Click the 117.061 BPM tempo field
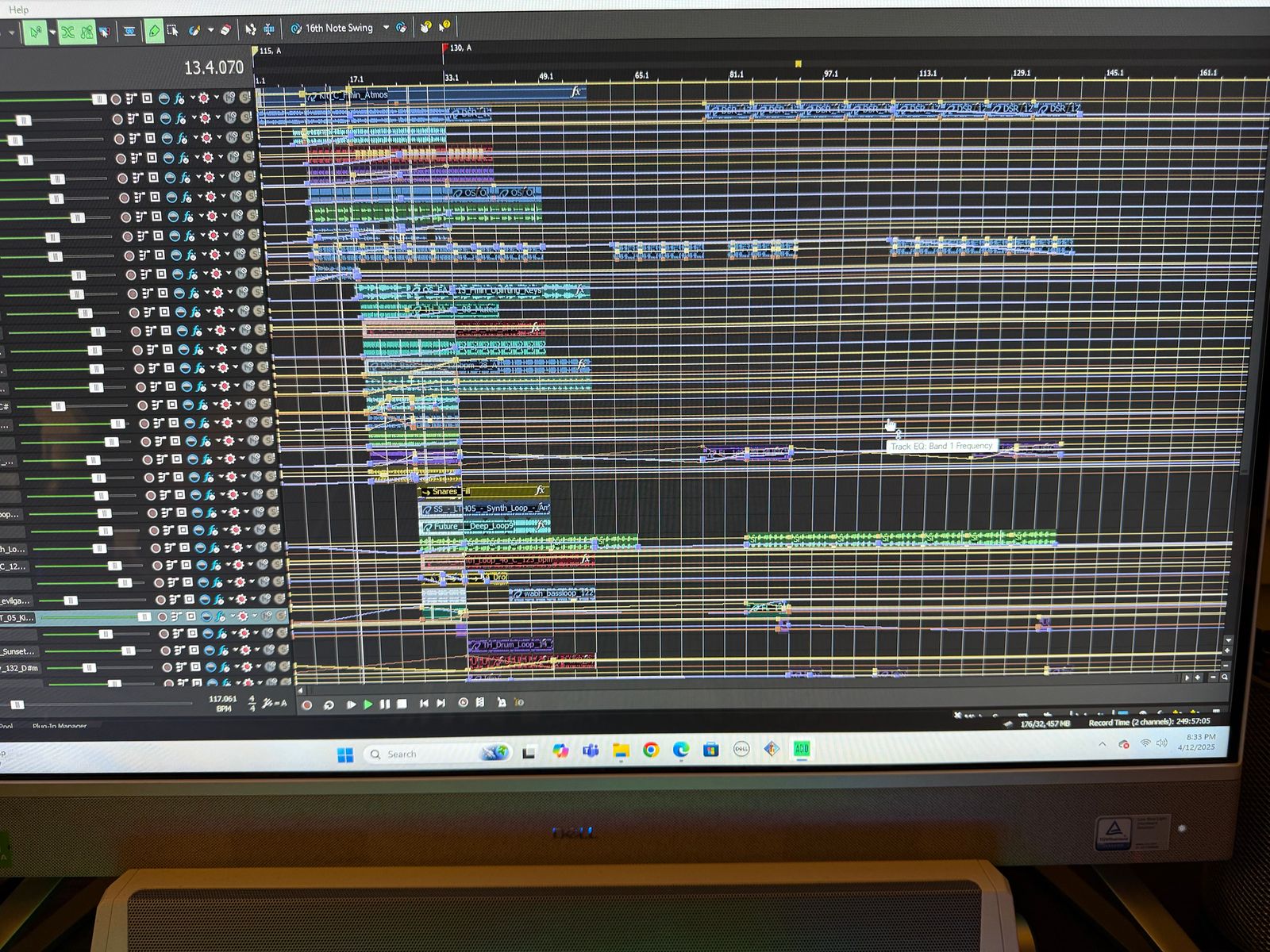1270x952 pixels. 222,699
